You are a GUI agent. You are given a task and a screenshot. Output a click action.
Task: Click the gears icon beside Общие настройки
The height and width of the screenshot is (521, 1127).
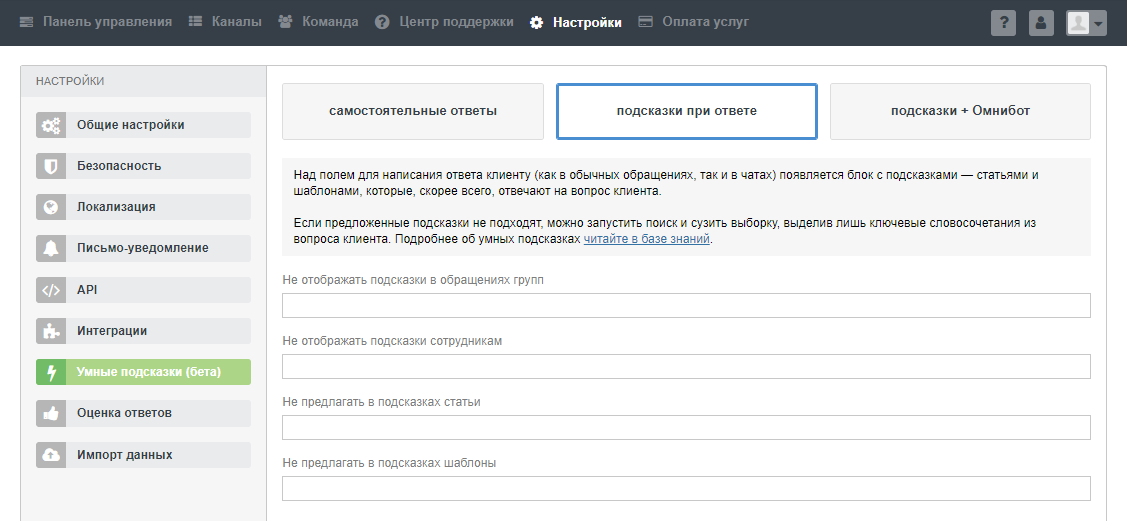tap(51, 125)
